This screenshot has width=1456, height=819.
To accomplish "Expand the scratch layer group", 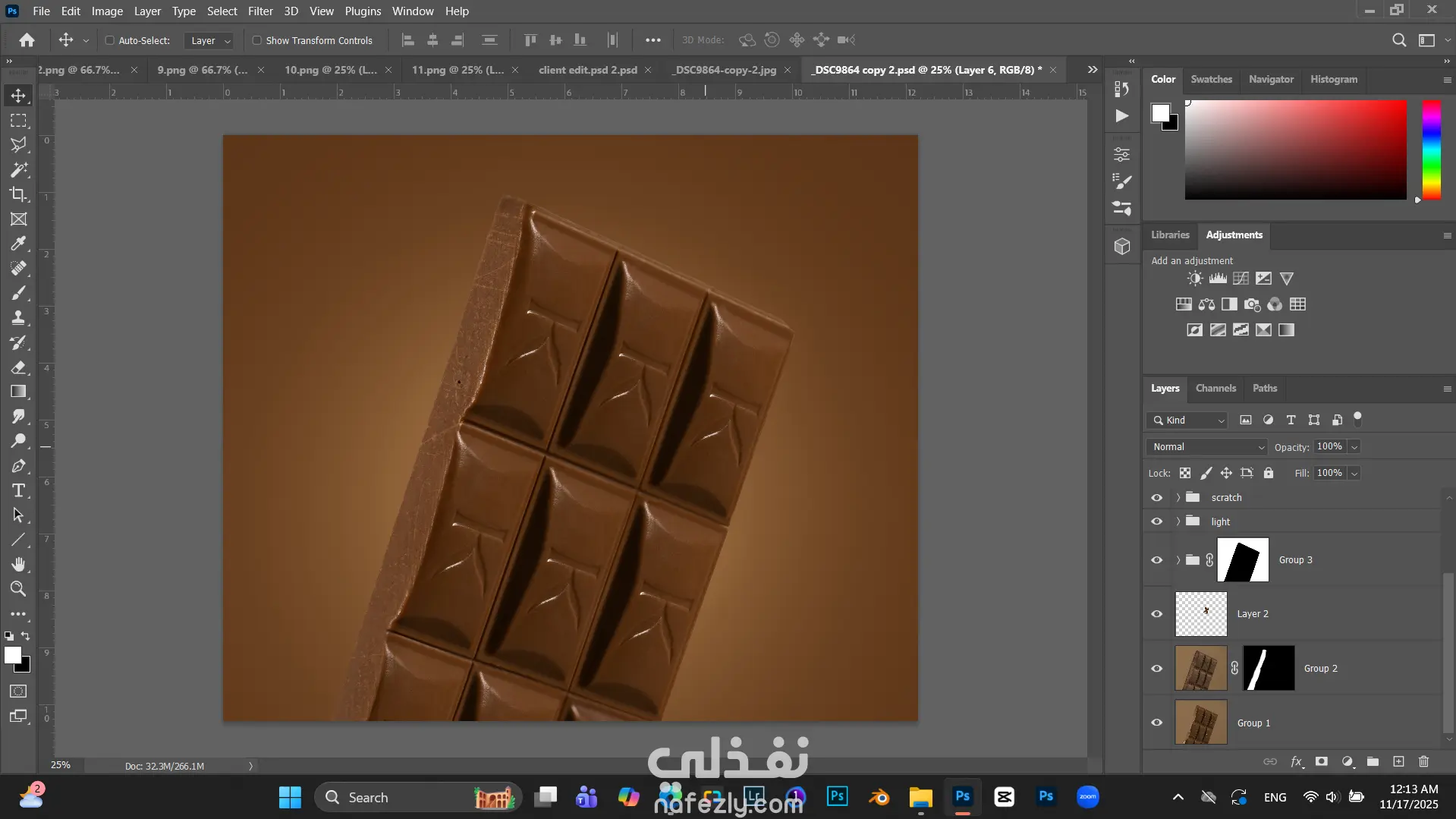I will pyautogui.click(x=1178, y=498).
